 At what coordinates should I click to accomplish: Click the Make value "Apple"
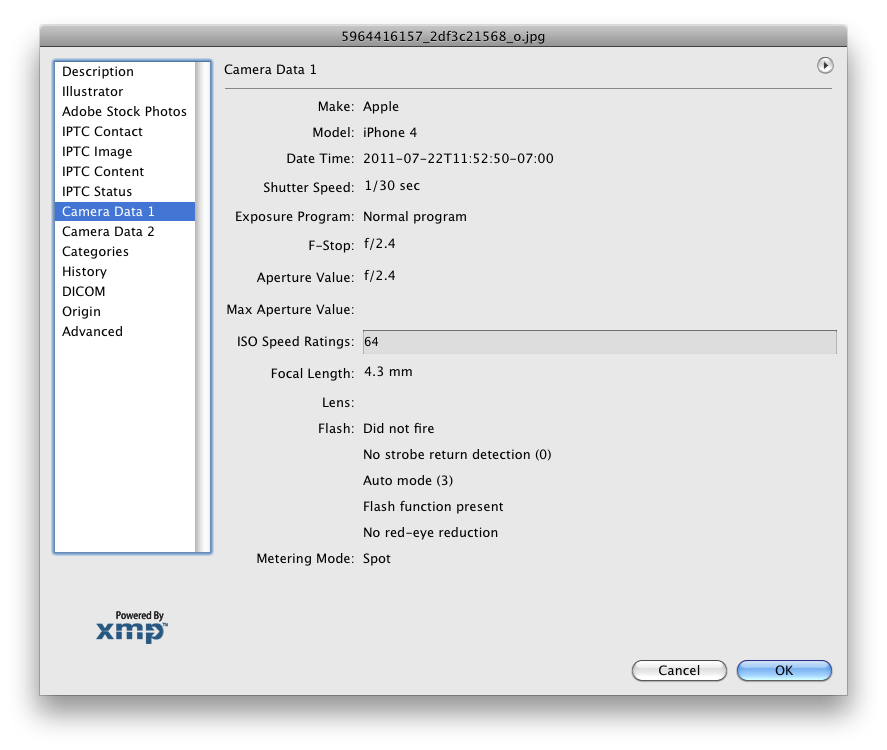coord(381,106)
